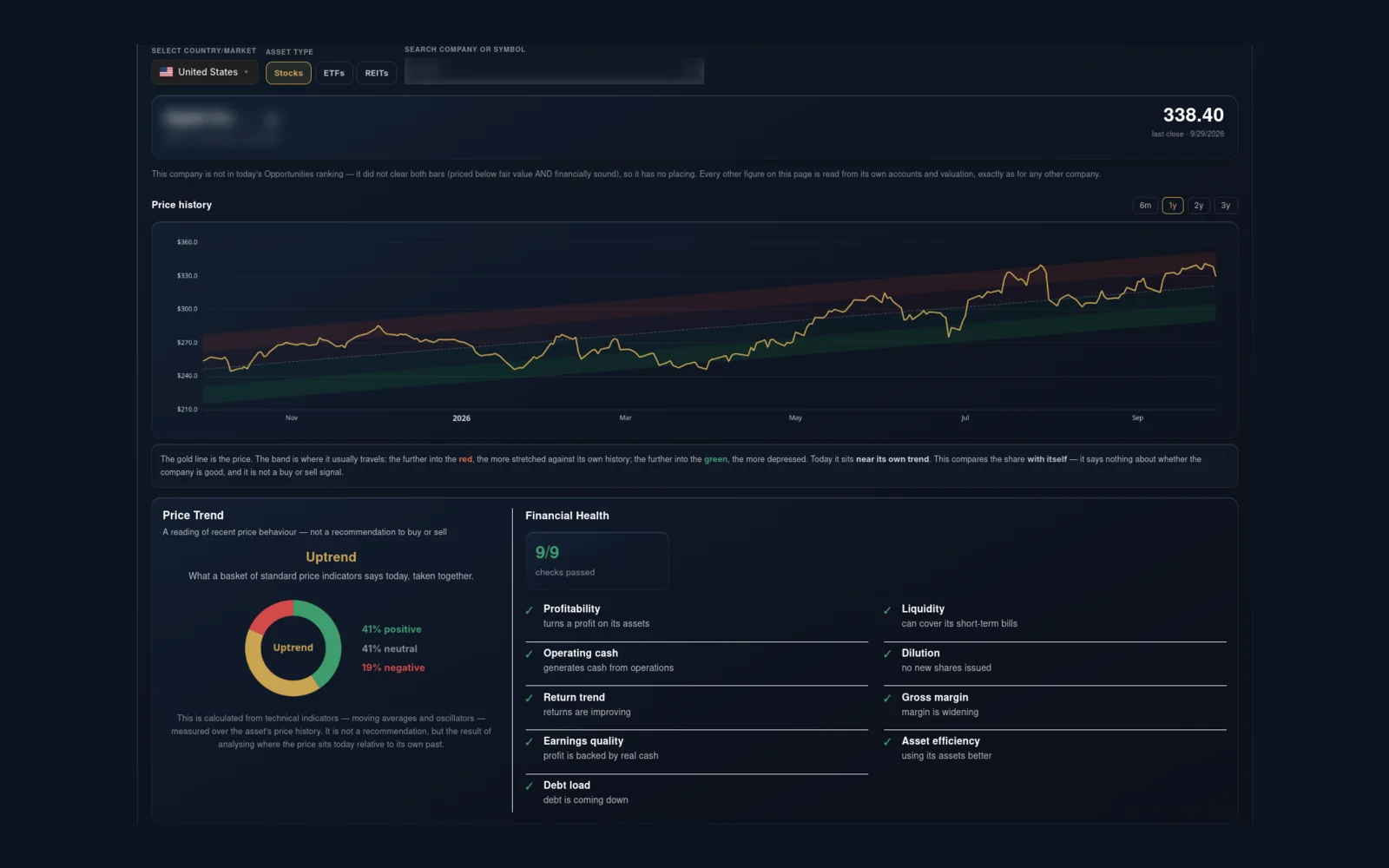Click the US flag icon
The height and width of the screenshot is (868, 1389).
click(x=166, y=72)
